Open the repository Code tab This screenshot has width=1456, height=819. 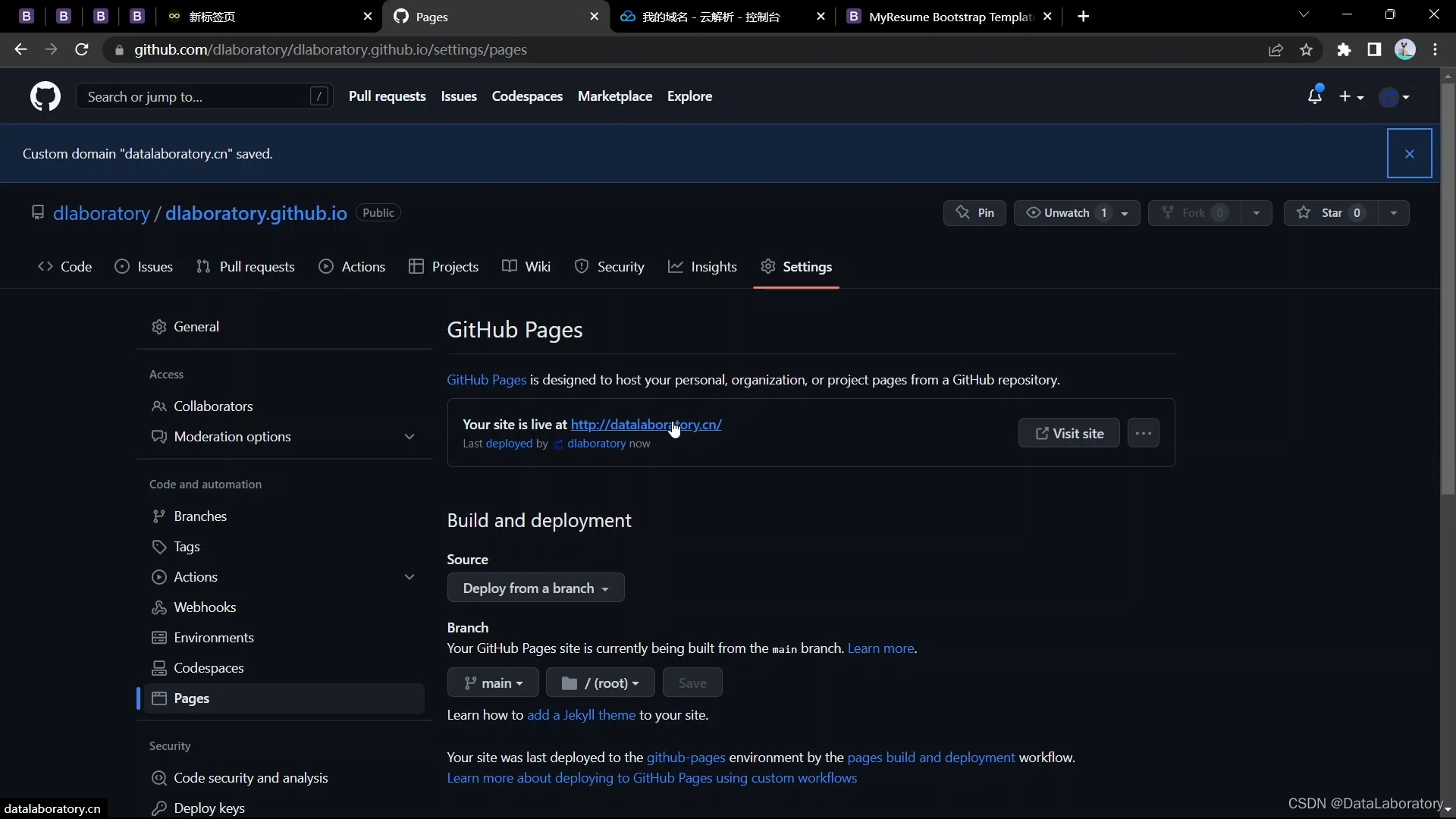65,267
